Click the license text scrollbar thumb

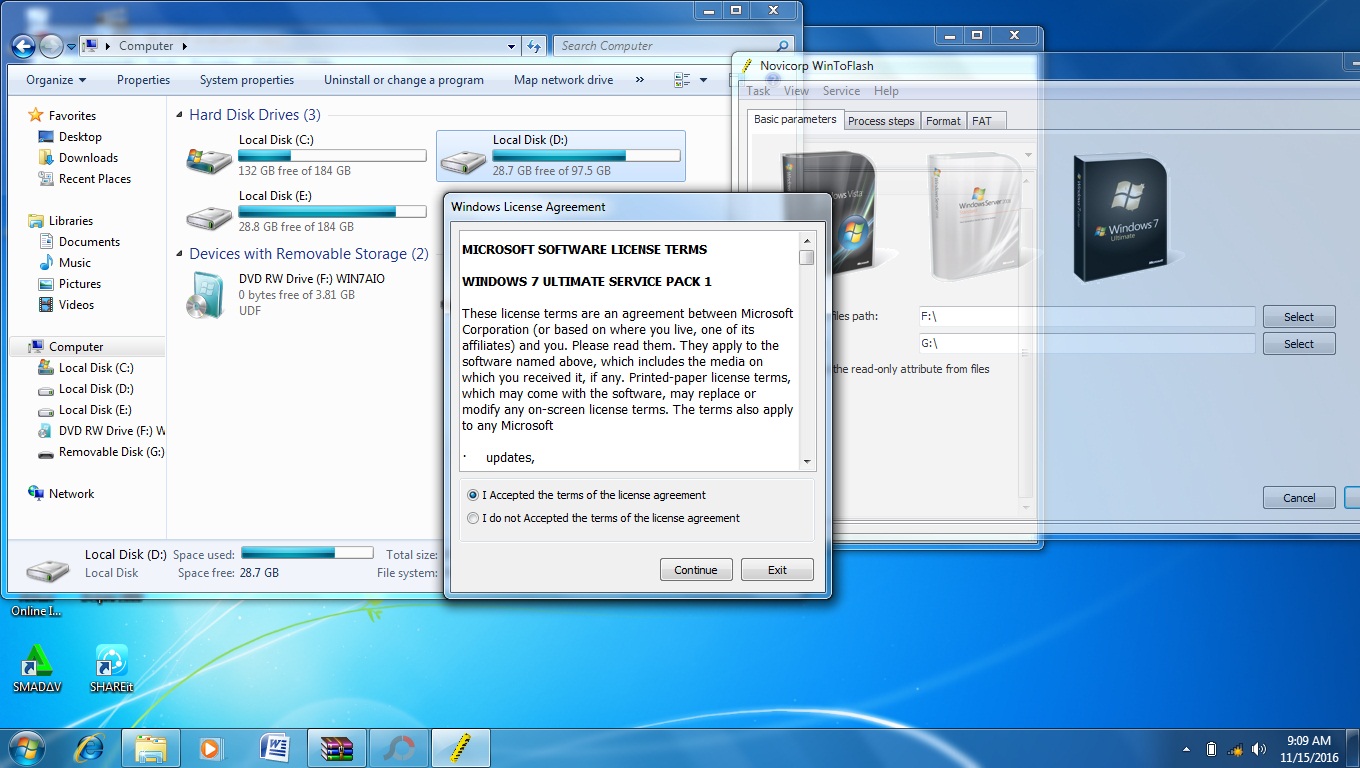[x=807, y=257]
